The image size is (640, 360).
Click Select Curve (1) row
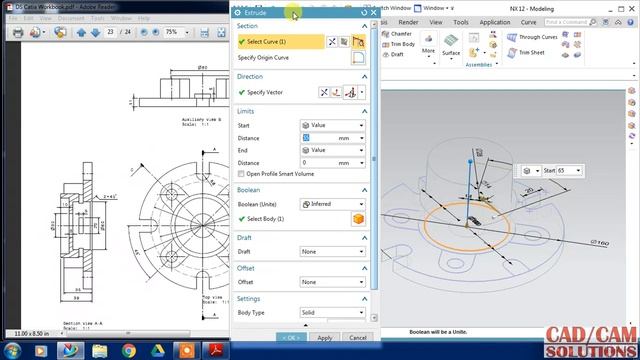281,42
